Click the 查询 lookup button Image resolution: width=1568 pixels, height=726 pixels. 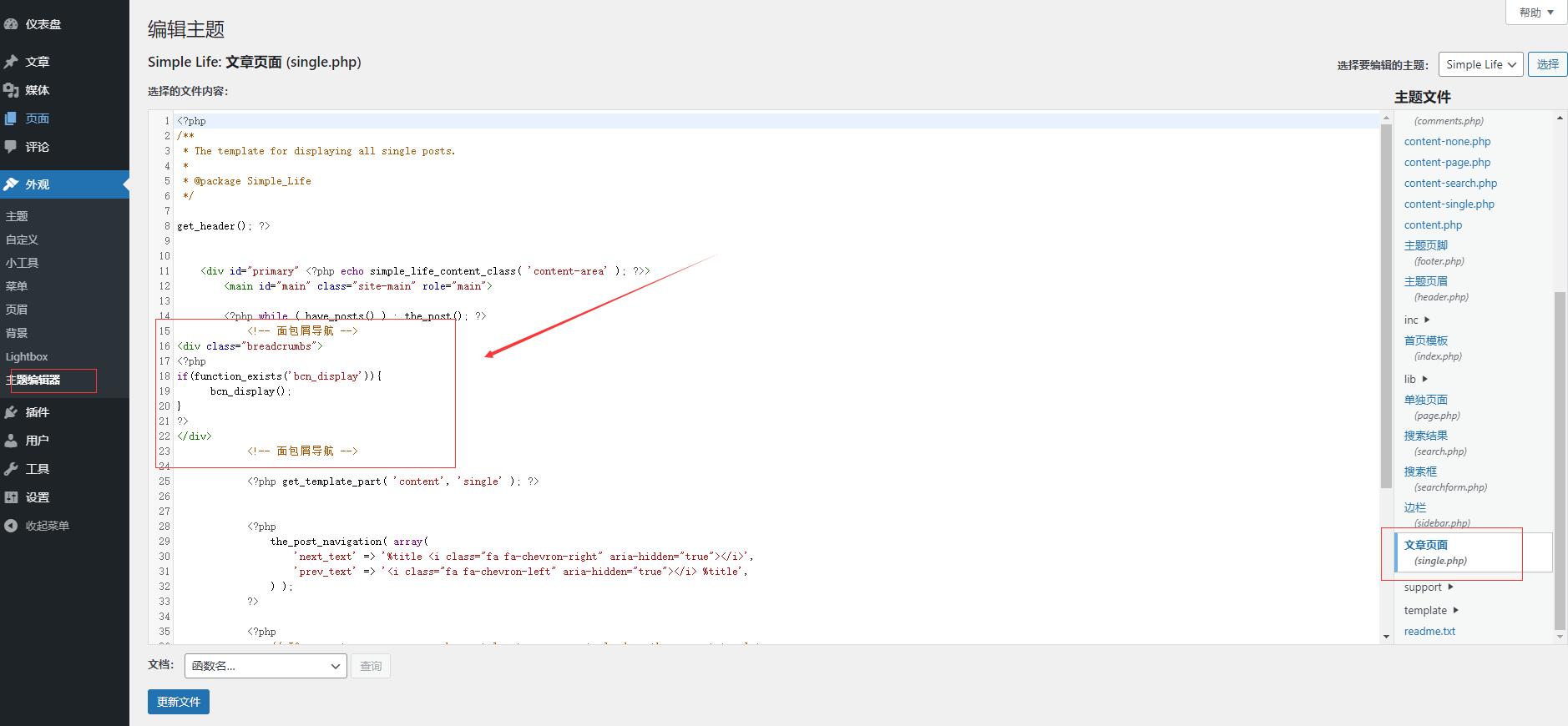coord(371,666)
